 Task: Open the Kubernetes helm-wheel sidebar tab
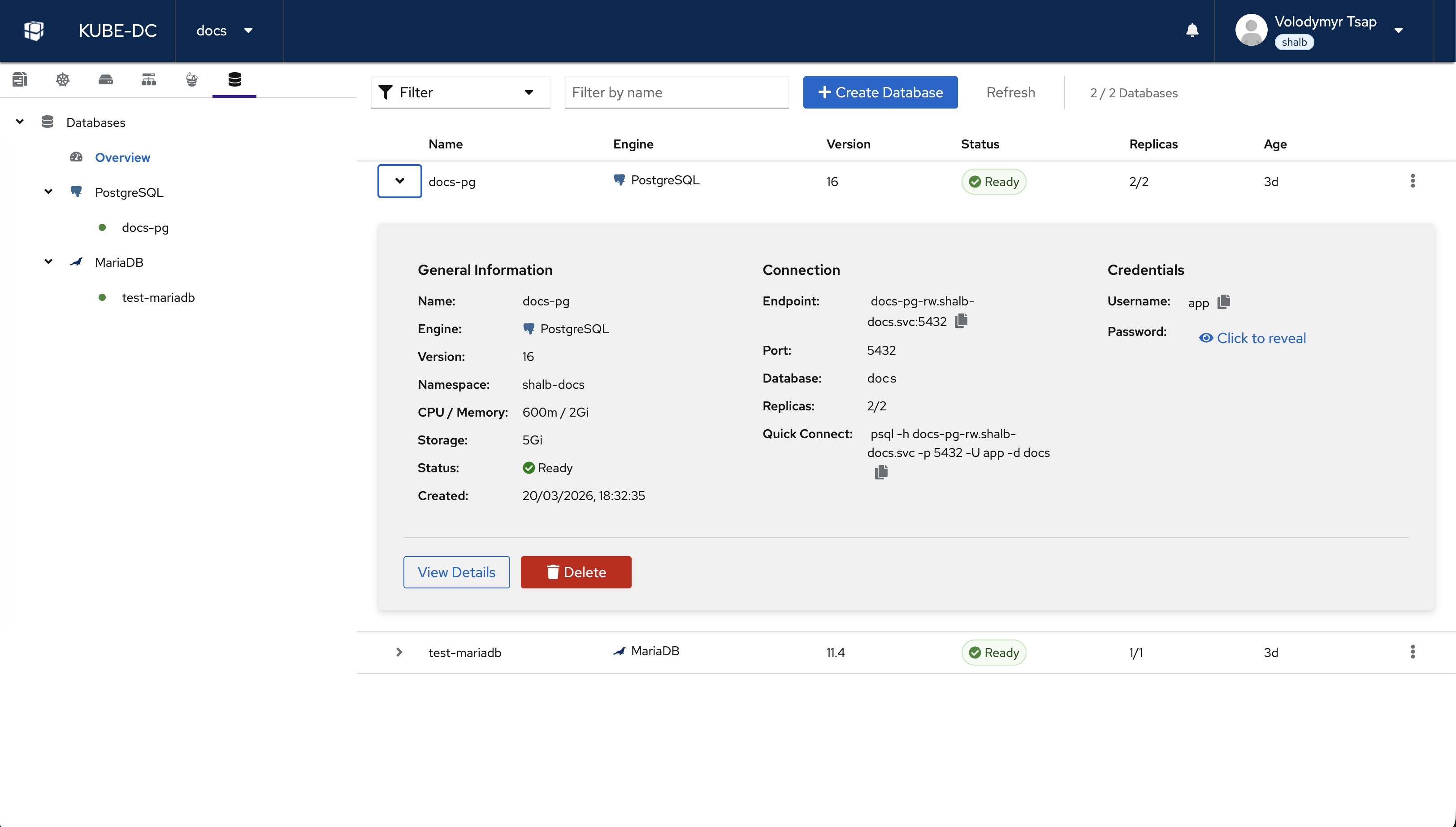click(x=63, y=79)
